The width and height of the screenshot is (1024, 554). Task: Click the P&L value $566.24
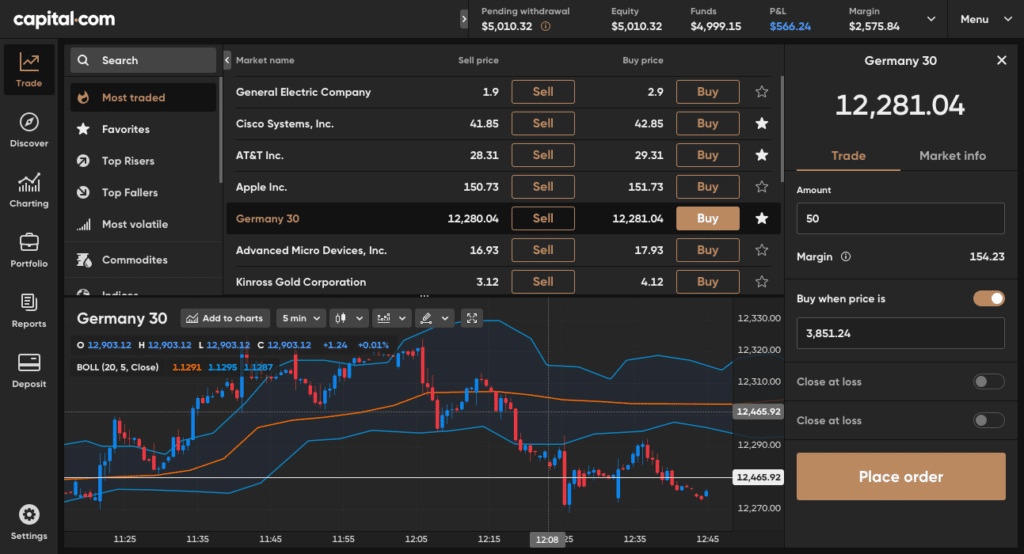click(790, 26)
